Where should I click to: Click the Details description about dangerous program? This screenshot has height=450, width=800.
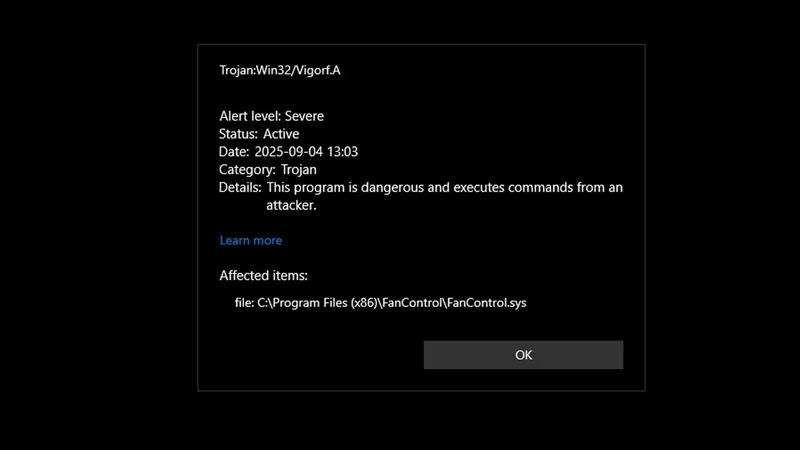pyautogui.click(x=444, y=196)
